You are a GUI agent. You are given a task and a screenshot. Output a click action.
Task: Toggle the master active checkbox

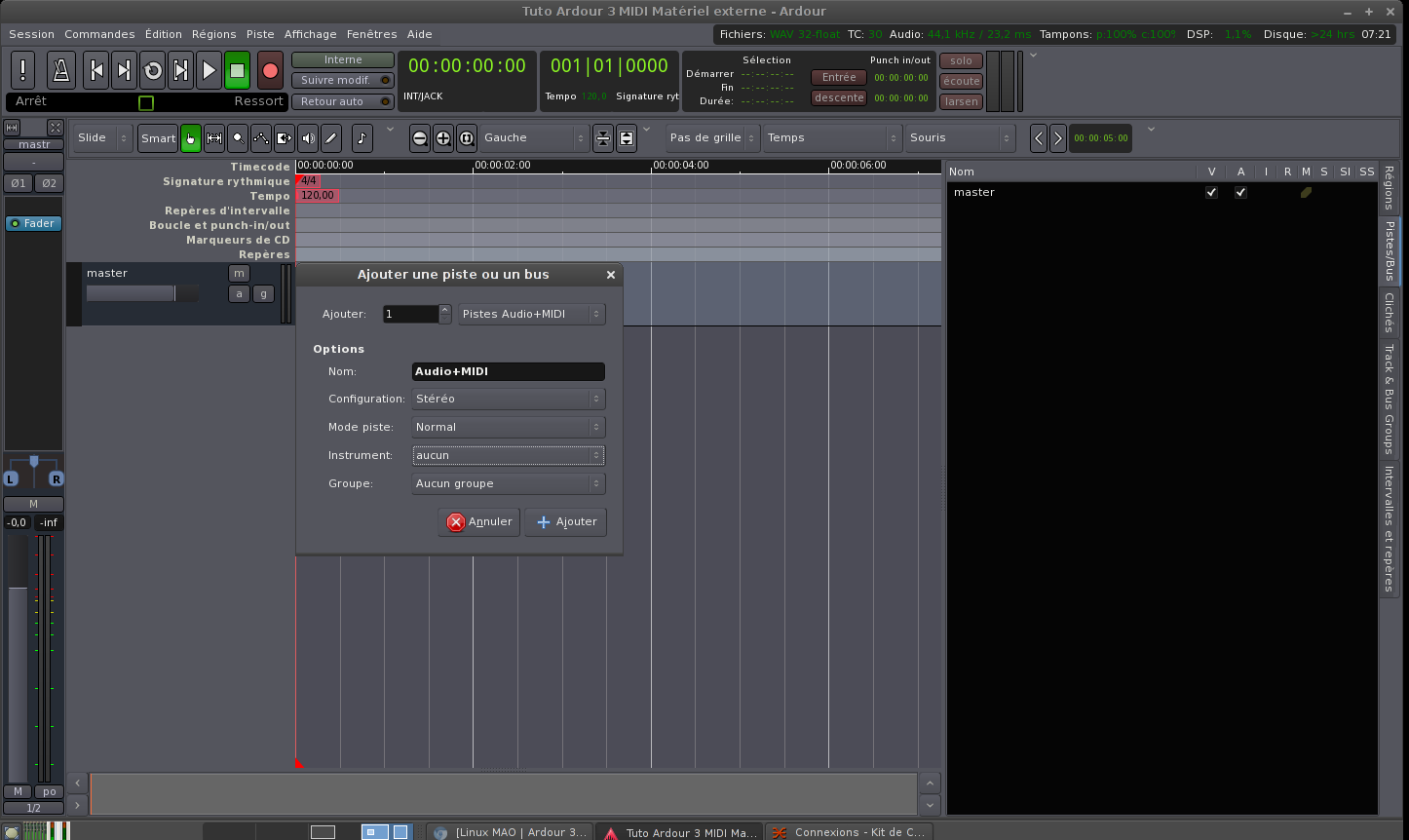pyautogui.click(x=1240, y=192)
